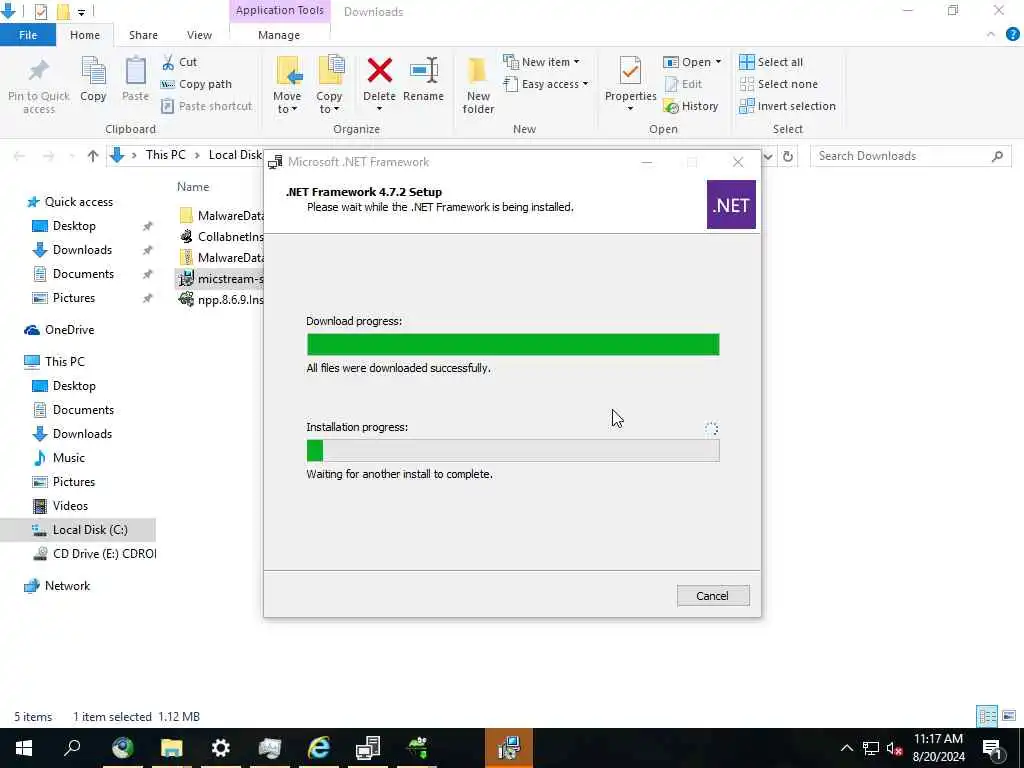The width and height of the screenshot is (1024, 768).
Task: Open Videos folder under This PC
Action: pos(70,505)
